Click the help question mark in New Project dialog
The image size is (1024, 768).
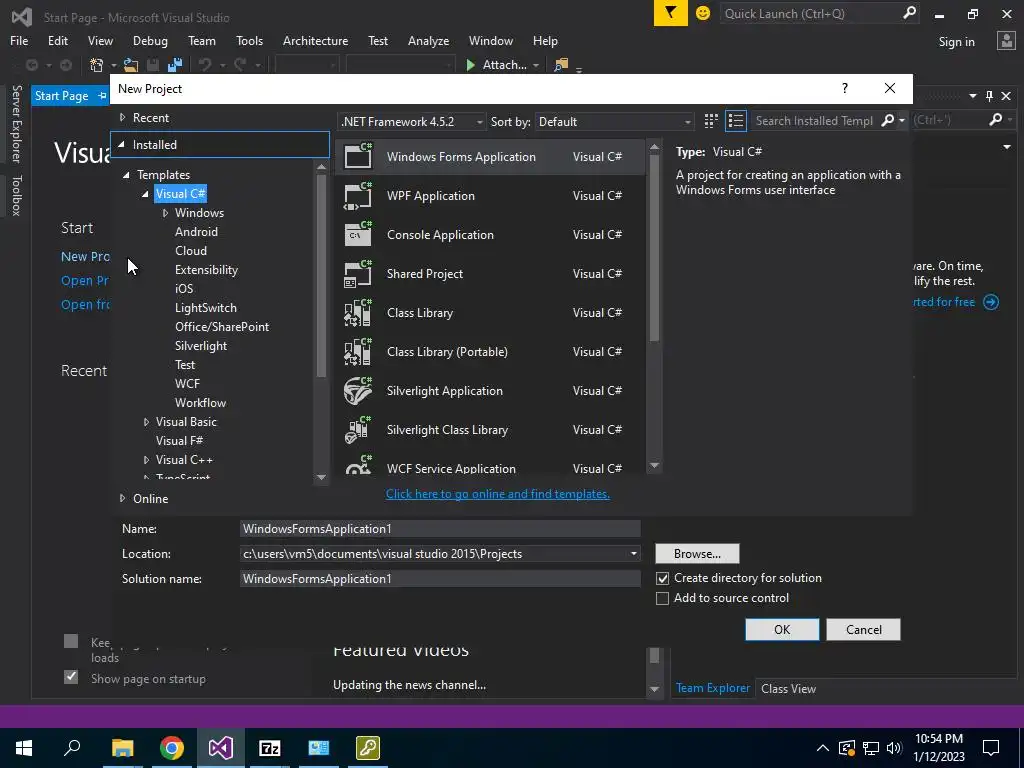point(844,88)
